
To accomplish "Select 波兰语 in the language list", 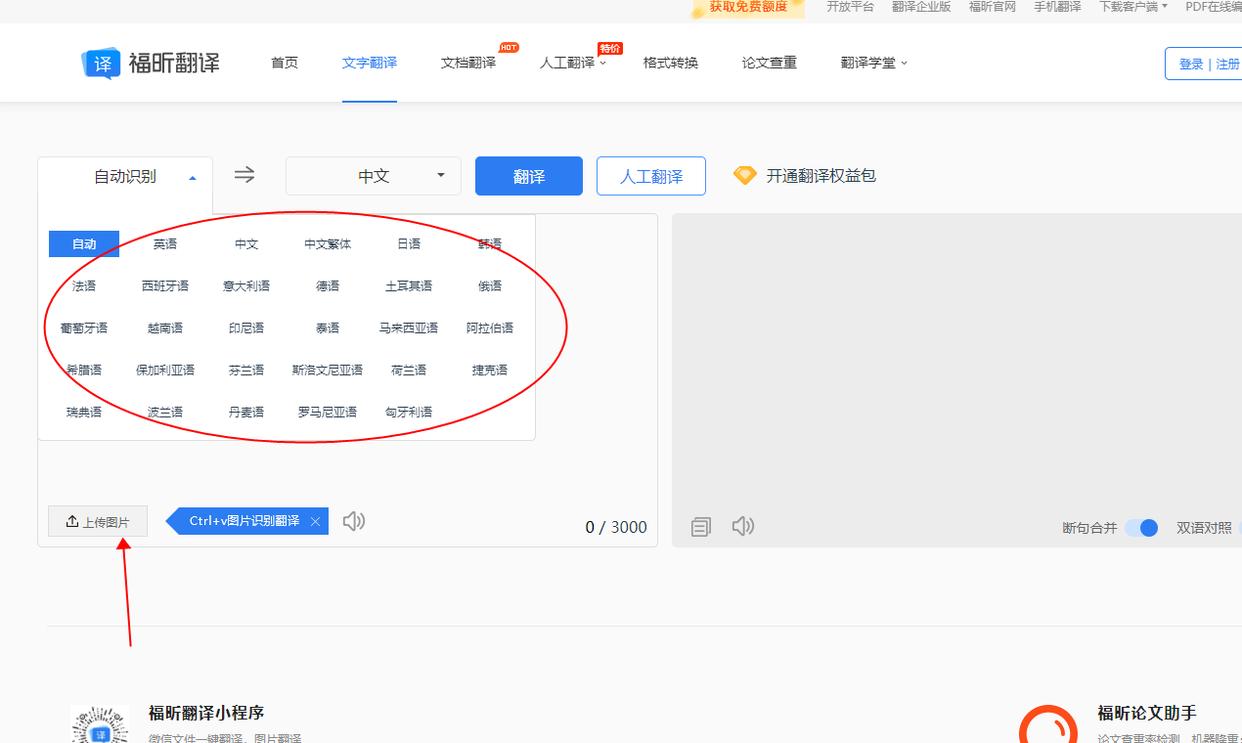I will [165, 412].
